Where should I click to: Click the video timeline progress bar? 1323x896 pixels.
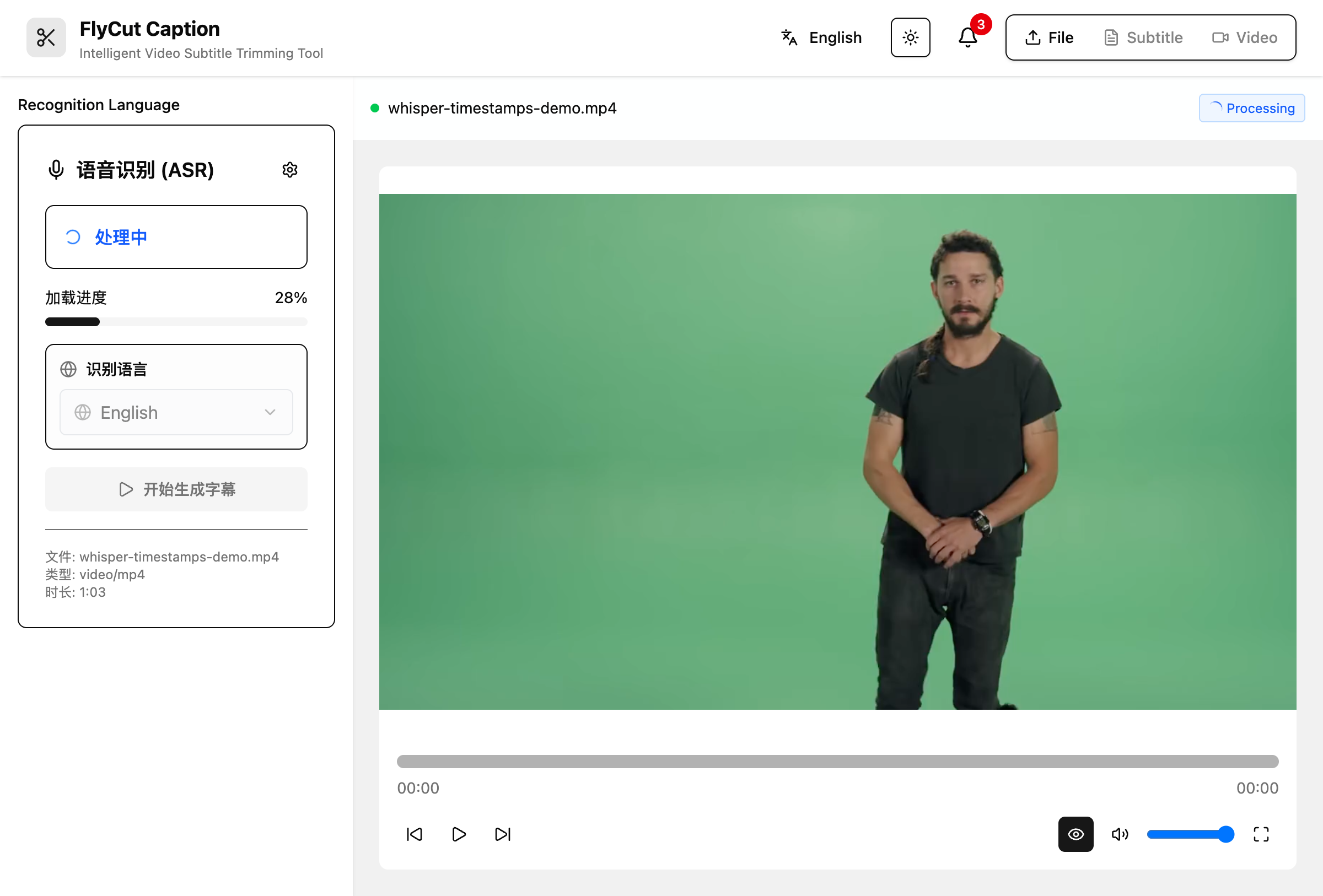(x=837, y=761)
